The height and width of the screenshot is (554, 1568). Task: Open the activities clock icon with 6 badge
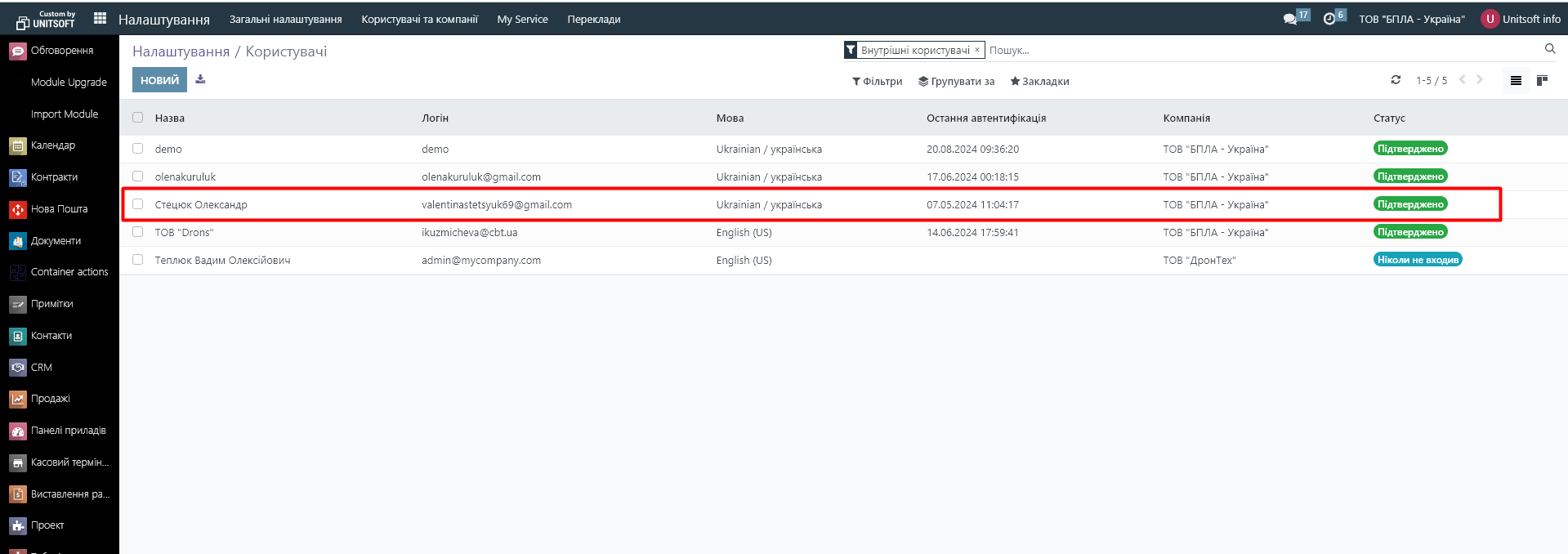coord(1329,19)
